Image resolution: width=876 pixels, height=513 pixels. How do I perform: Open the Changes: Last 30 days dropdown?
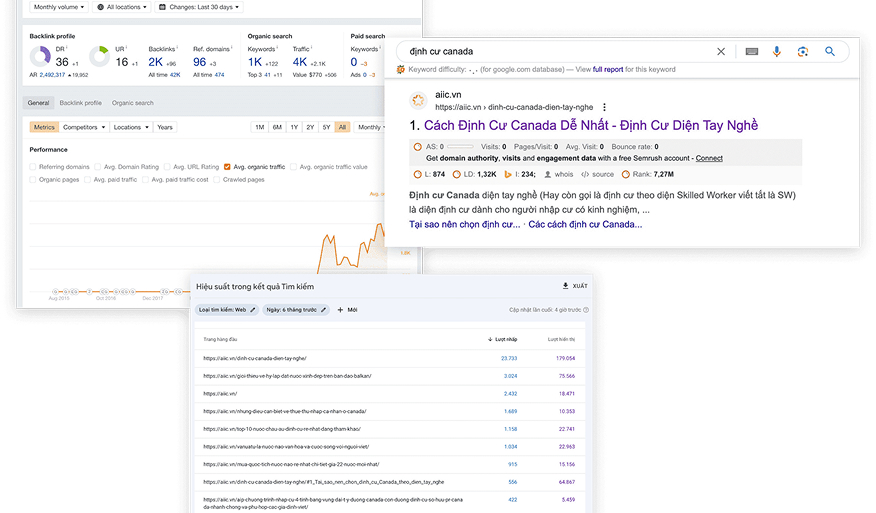(199, 7)
